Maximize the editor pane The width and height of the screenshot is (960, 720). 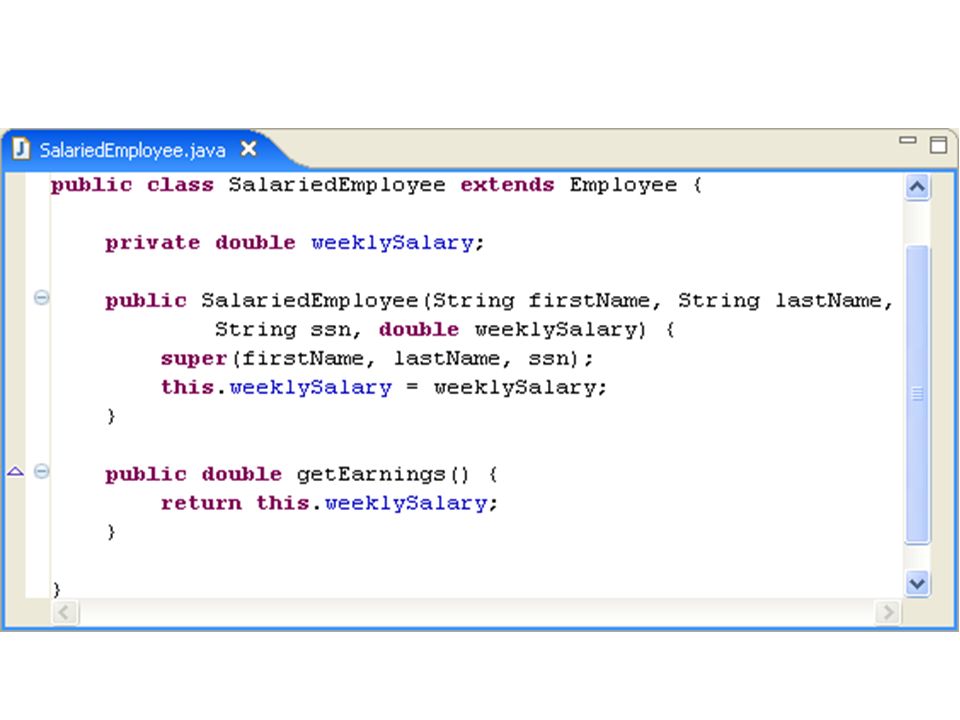point(938,145)
